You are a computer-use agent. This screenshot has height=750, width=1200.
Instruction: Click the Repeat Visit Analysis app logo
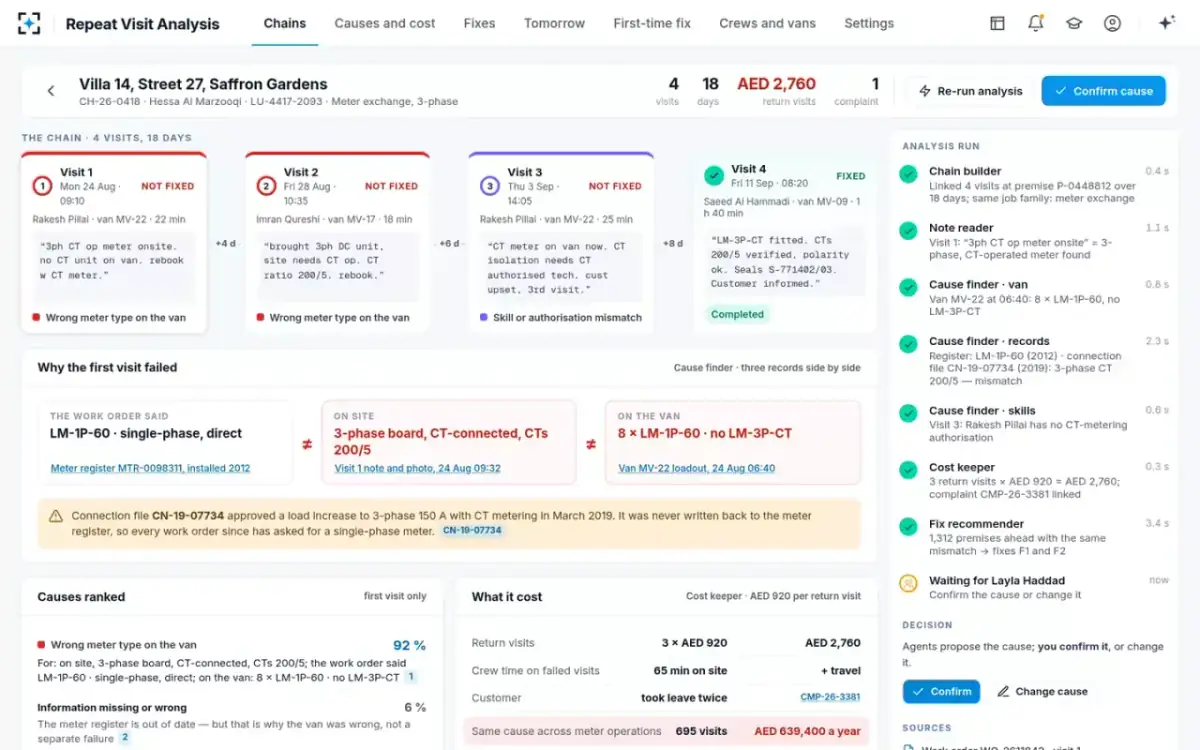click(29, 24)
